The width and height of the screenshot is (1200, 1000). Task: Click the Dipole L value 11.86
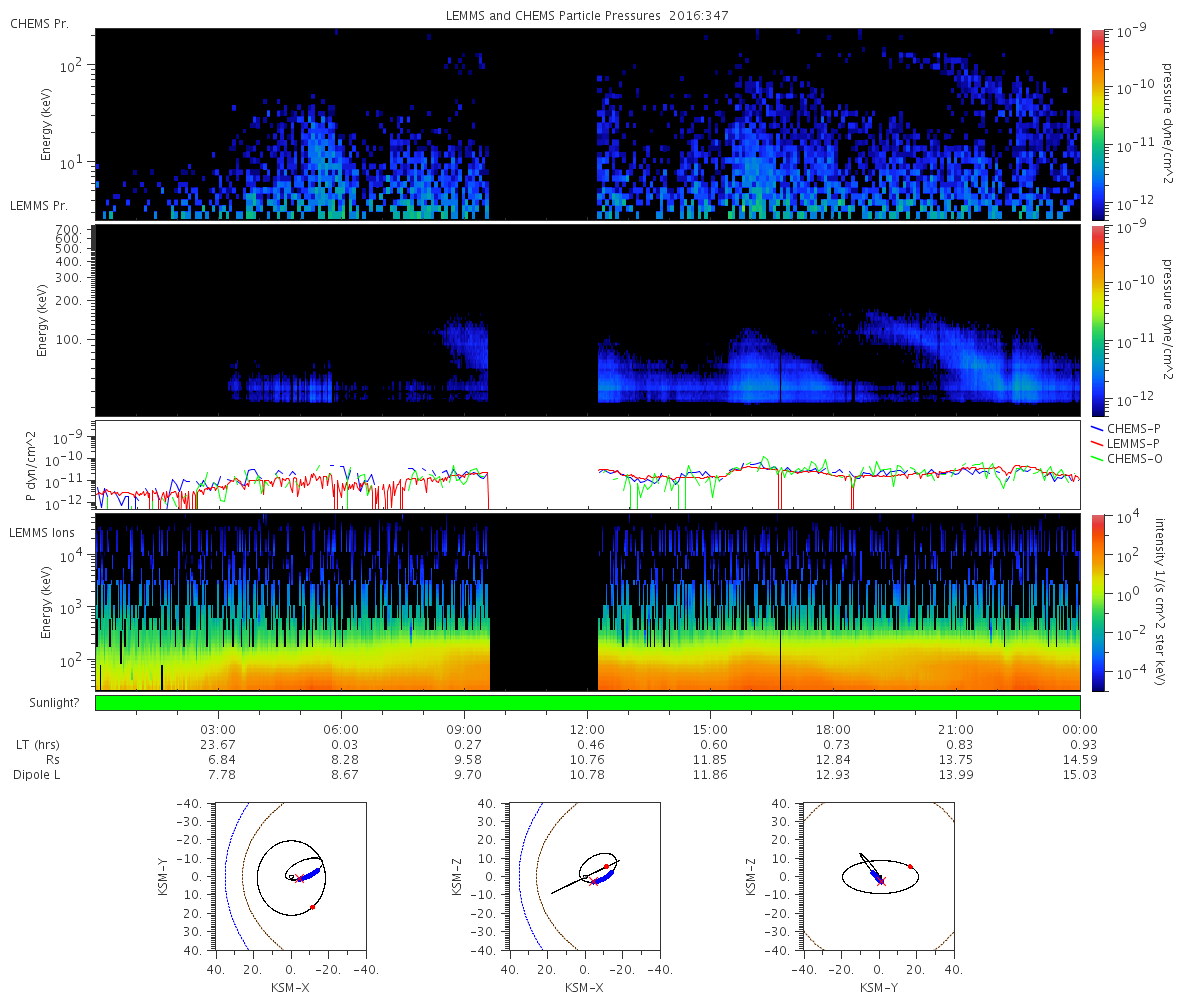coord(710,775)
